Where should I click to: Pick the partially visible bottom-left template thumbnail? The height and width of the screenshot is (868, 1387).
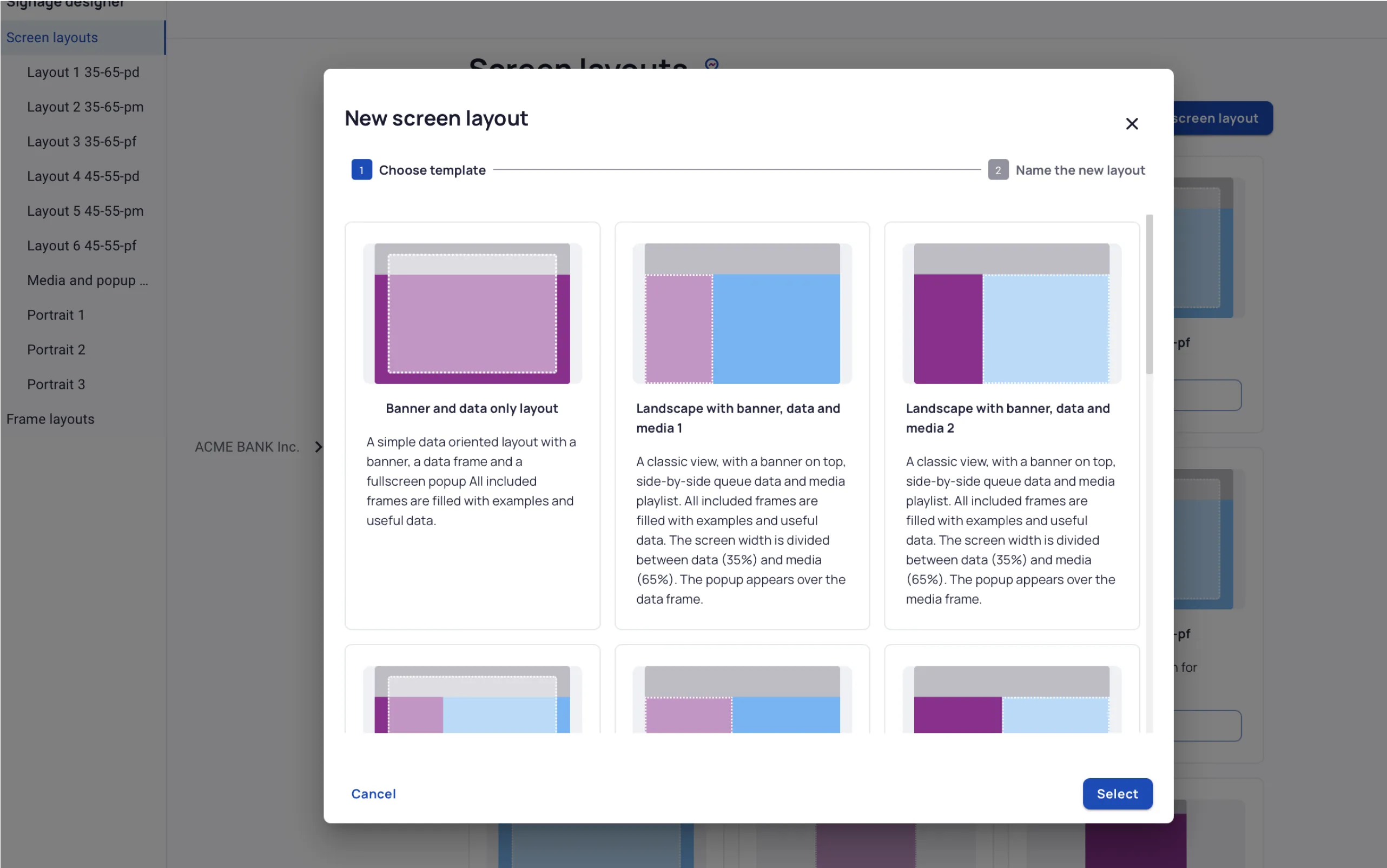tap(472, 699)
